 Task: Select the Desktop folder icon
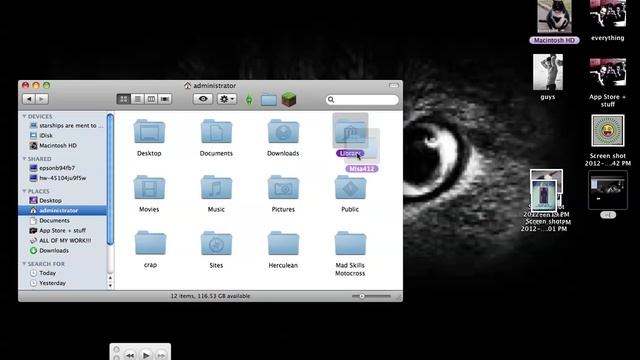point(149,131)
